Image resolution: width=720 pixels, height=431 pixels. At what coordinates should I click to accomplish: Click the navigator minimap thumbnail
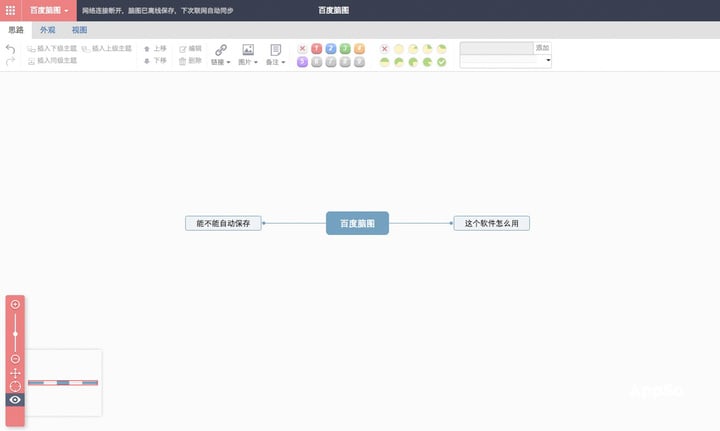(63, 383)
